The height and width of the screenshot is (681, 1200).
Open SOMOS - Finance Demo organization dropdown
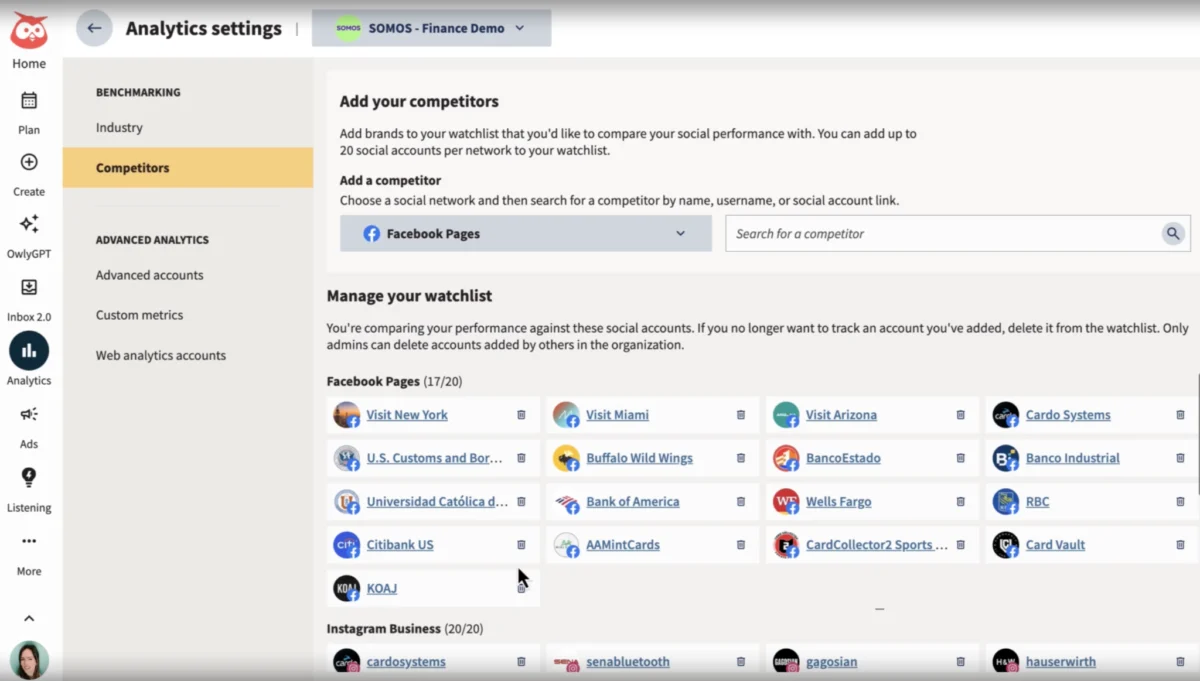click(x=431, y=28)
